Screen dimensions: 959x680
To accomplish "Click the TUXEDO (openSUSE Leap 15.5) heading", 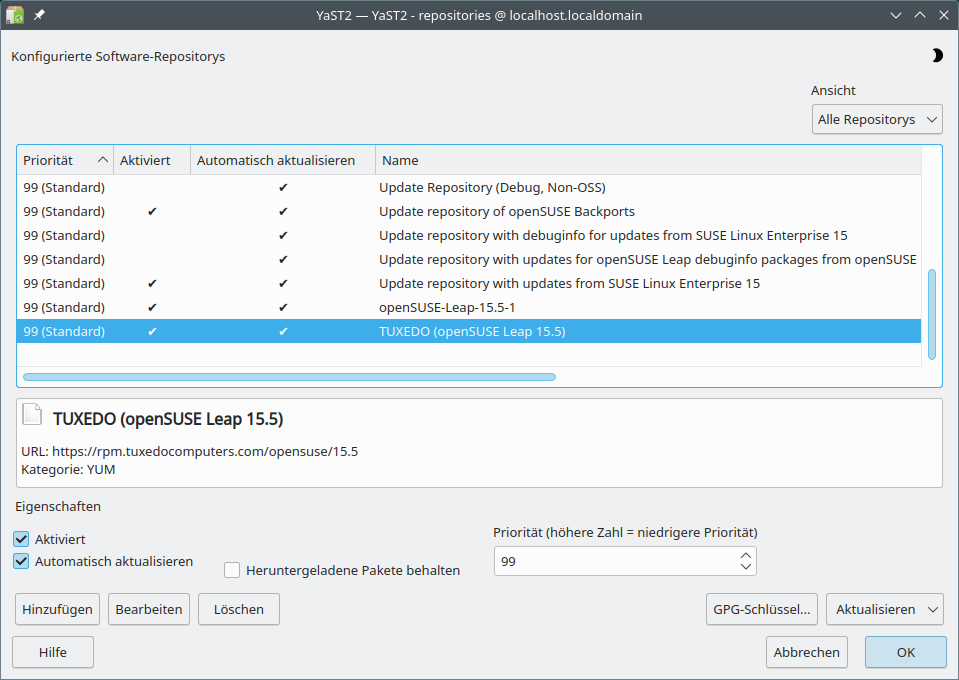I will 168,419.
